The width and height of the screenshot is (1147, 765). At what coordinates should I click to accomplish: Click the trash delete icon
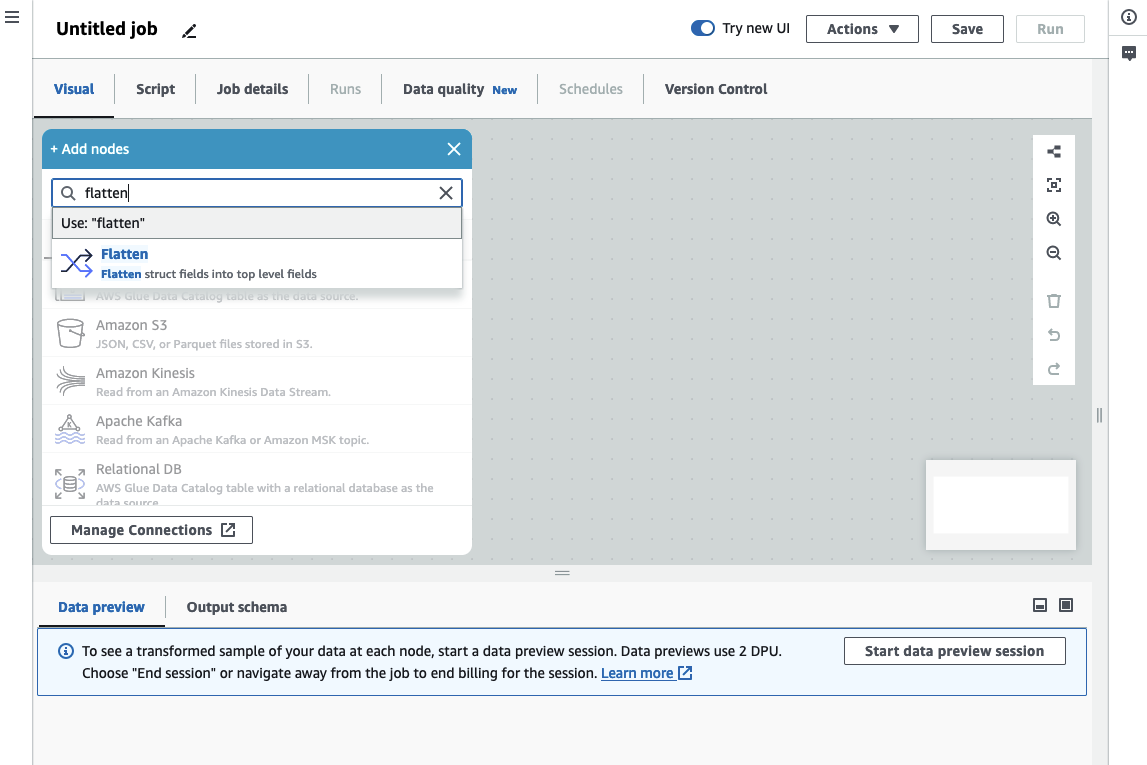(1053, 301)
